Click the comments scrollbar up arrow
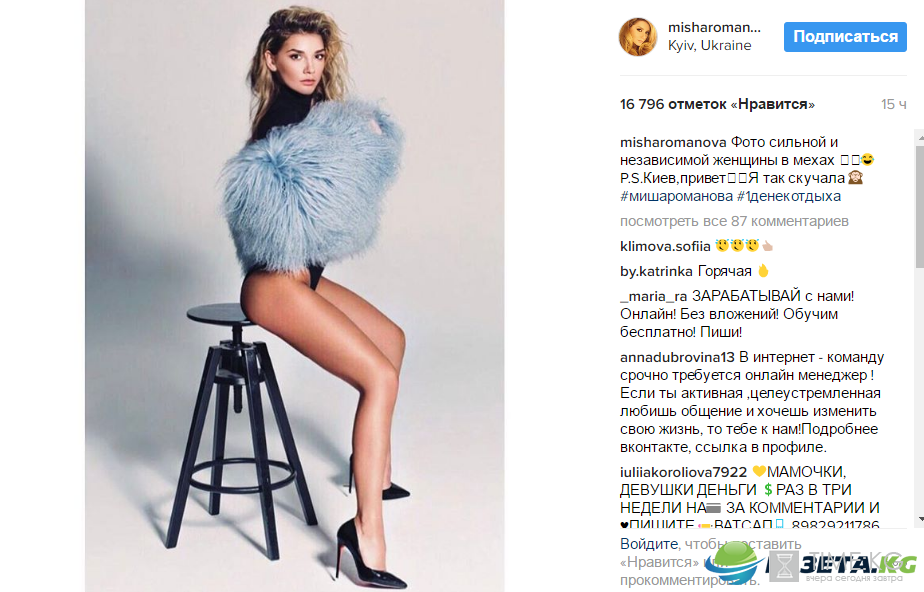The image size is (924, 592). (920, 137)
